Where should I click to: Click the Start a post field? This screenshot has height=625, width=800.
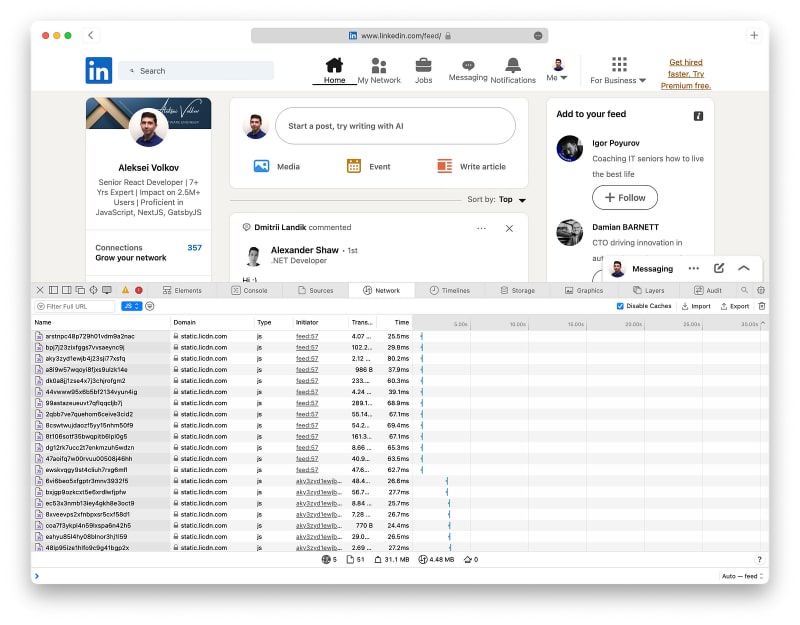click(395, 126)
